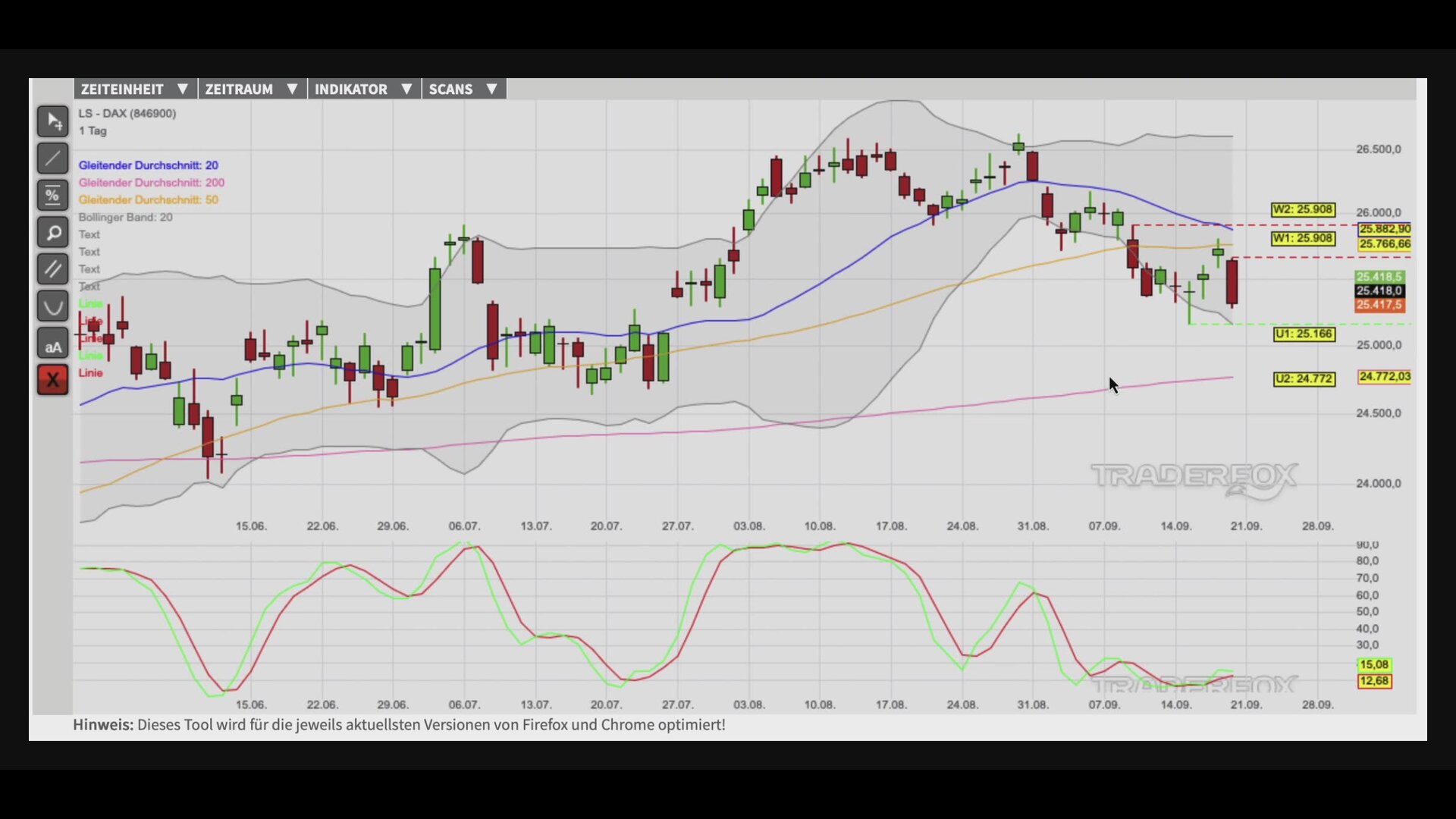Image resolution: width=1456 pixels, height=819 pixels.
Task: Click the 25.882,90 price marker
Action: (x=1385, y=229)
